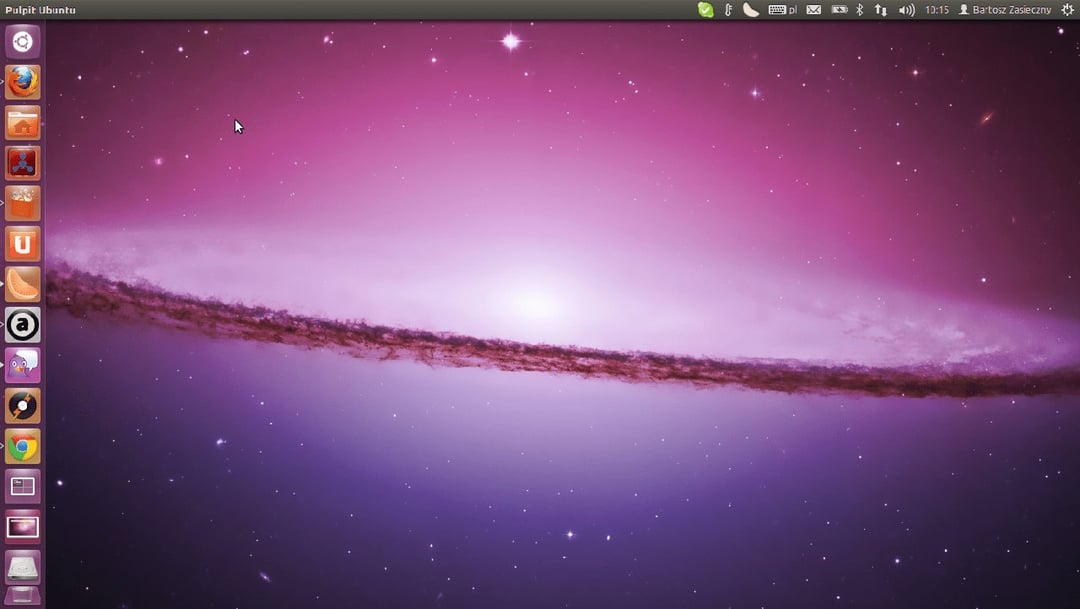1080x609 pixels.
Task: Open the sound indicator to adjust volume
Action: [906, 9]
